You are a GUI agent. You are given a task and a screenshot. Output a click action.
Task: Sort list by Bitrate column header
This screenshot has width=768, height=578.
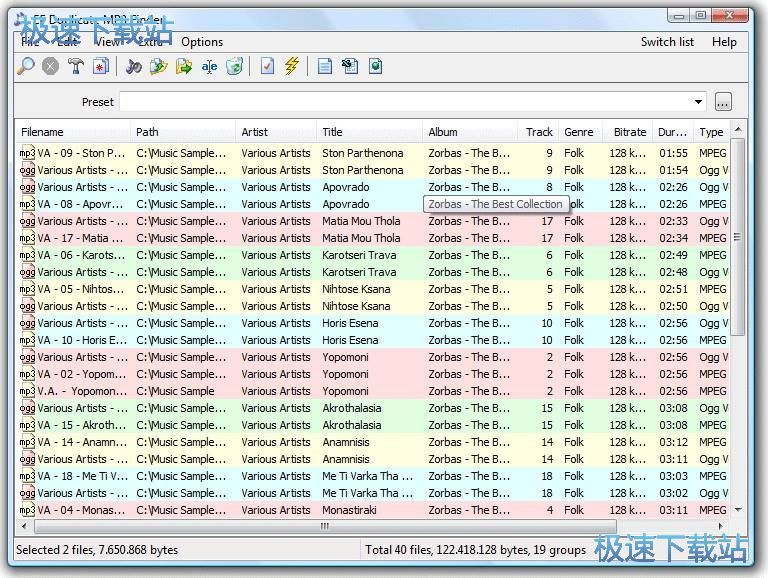[x=630, y=132]
